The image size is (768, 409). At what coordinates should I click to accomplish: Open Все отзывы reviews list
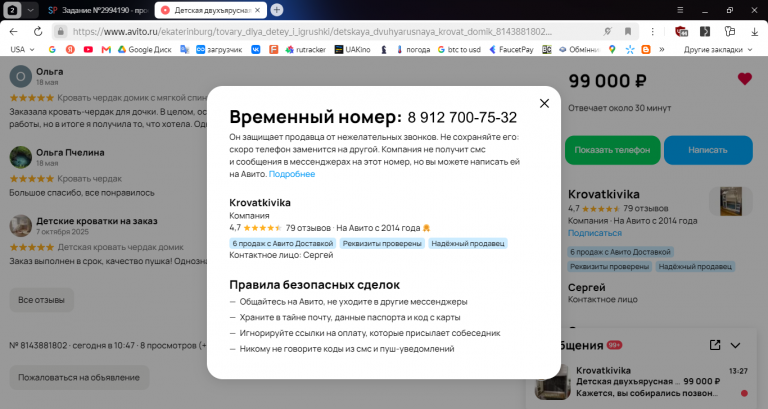41,300
